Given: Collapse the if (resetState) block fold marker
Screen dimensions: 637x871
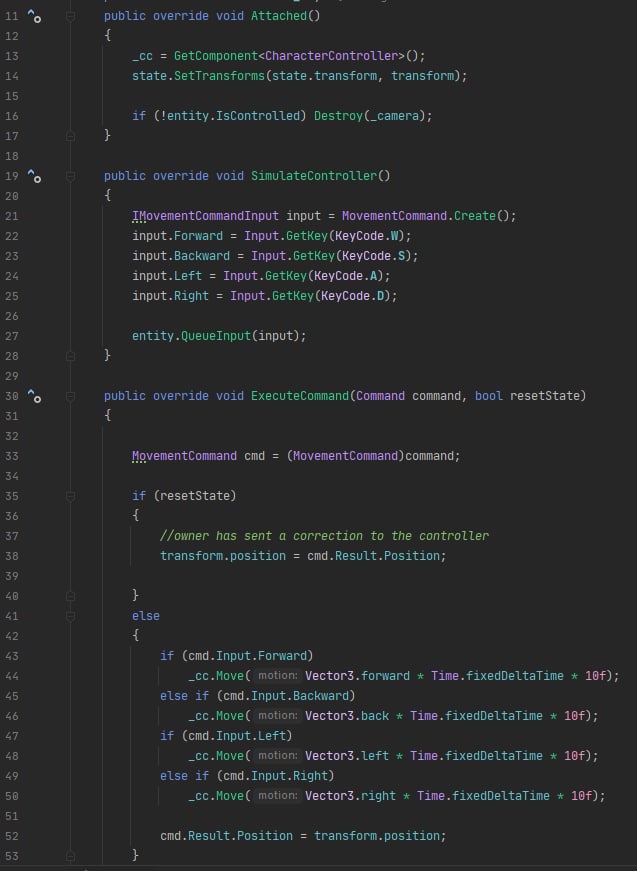Looking at the screenshot, I should point(71,496).
